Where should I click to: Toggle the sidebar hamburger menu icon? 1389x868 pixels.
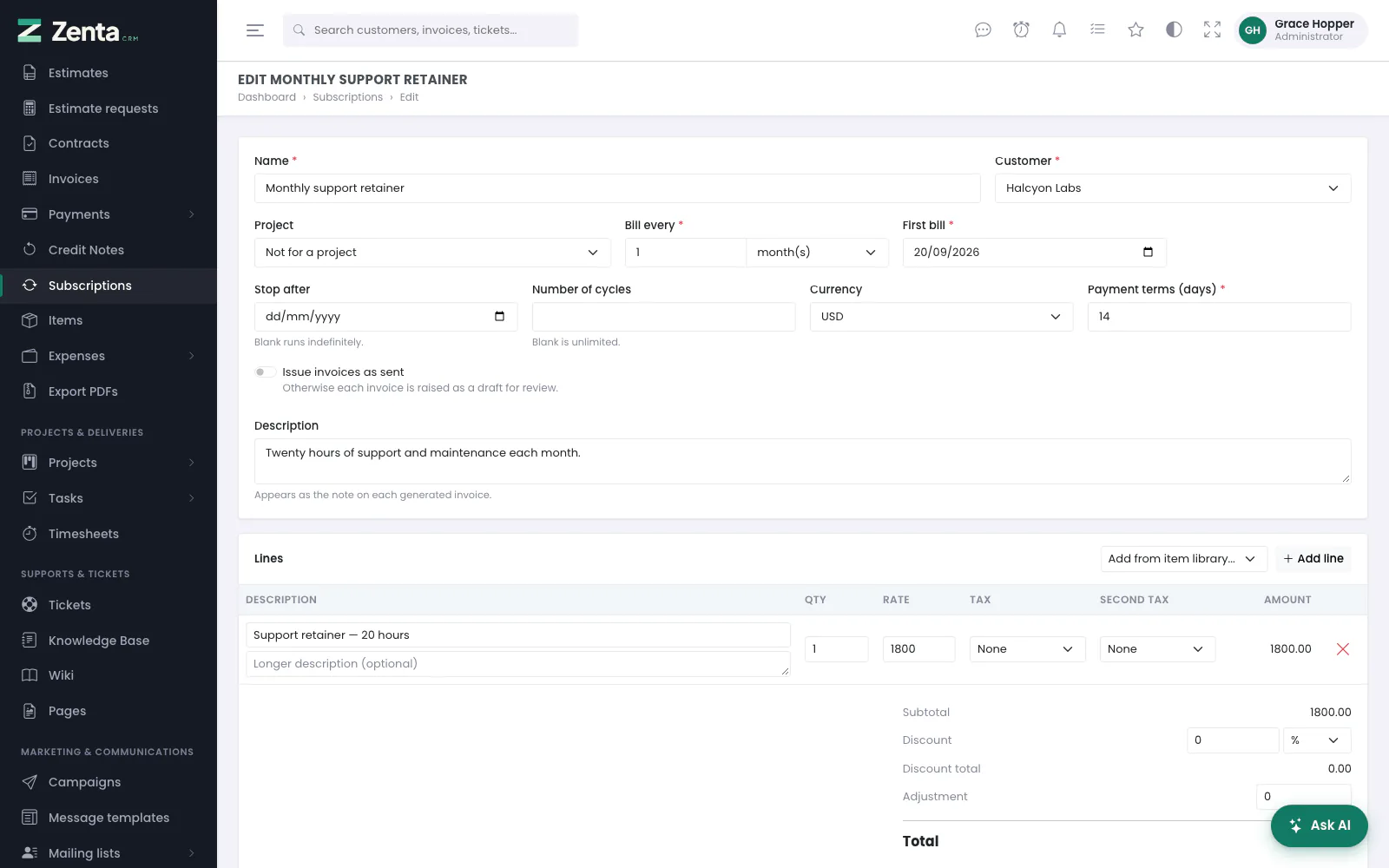click(254, 30)
